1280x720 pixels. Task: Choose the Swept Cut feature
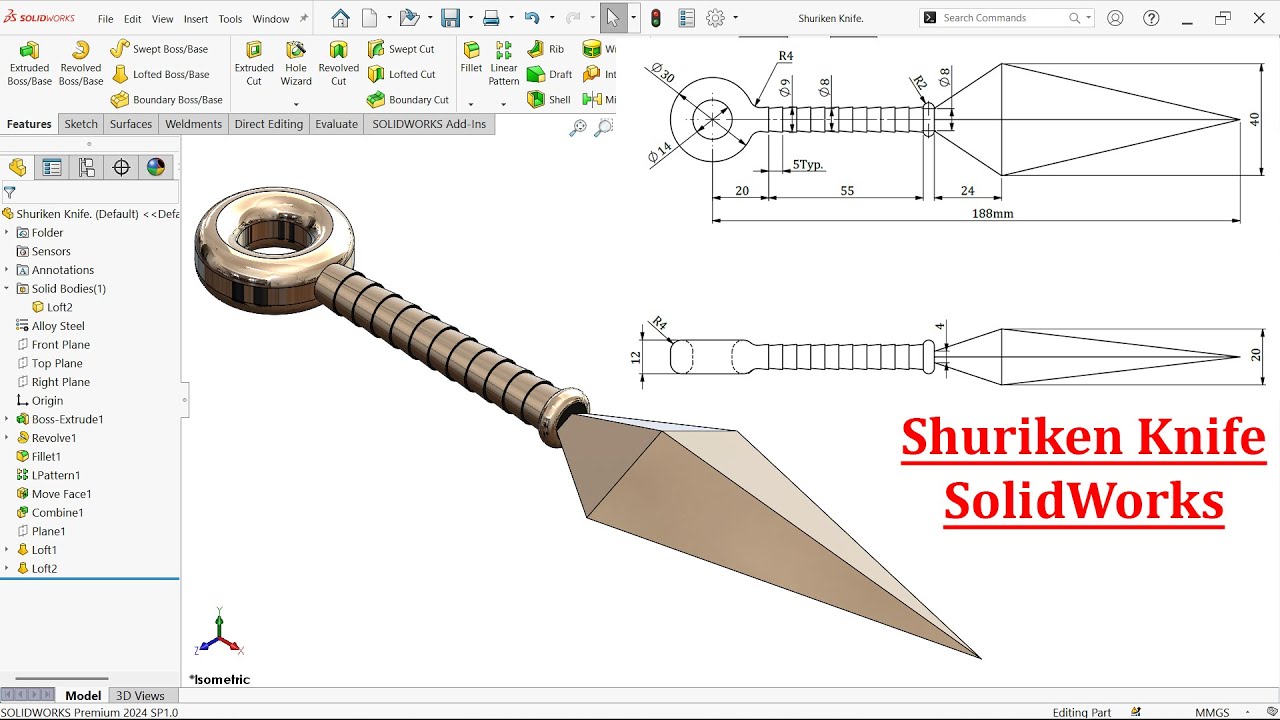click(401, 49)
